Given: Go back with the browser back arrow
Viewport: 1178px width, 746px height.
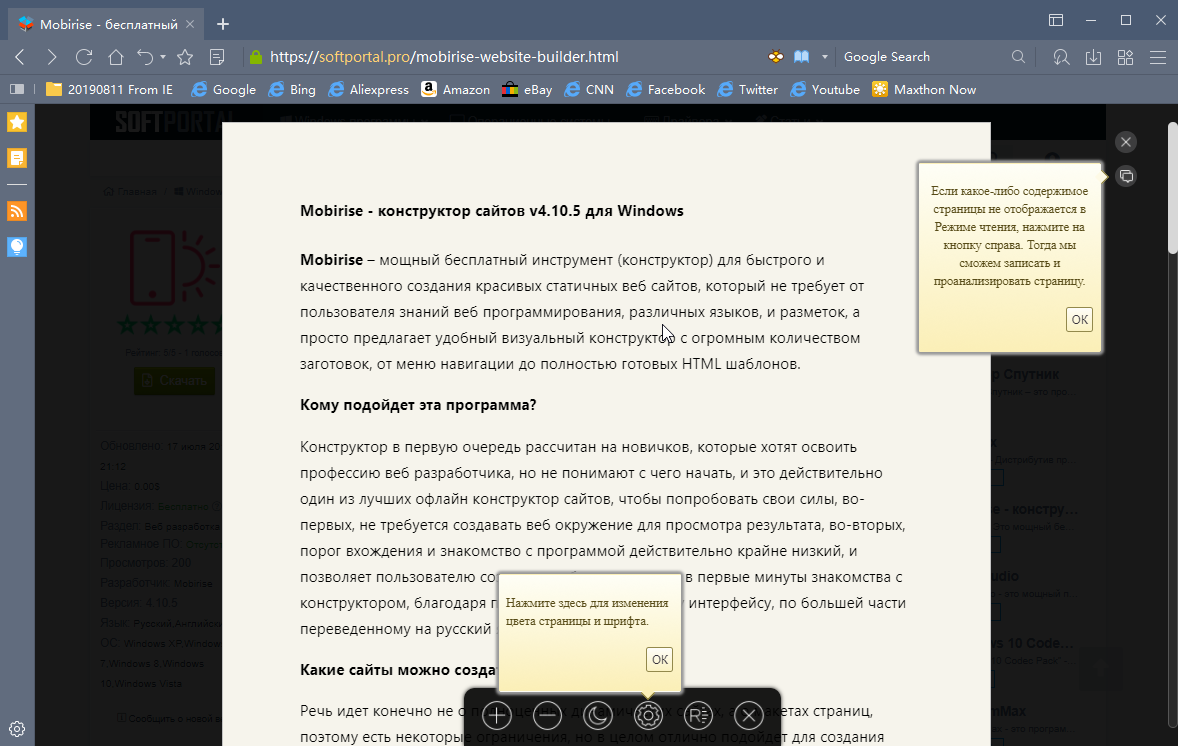Looking at the screenshot, I should click(20, 57).
